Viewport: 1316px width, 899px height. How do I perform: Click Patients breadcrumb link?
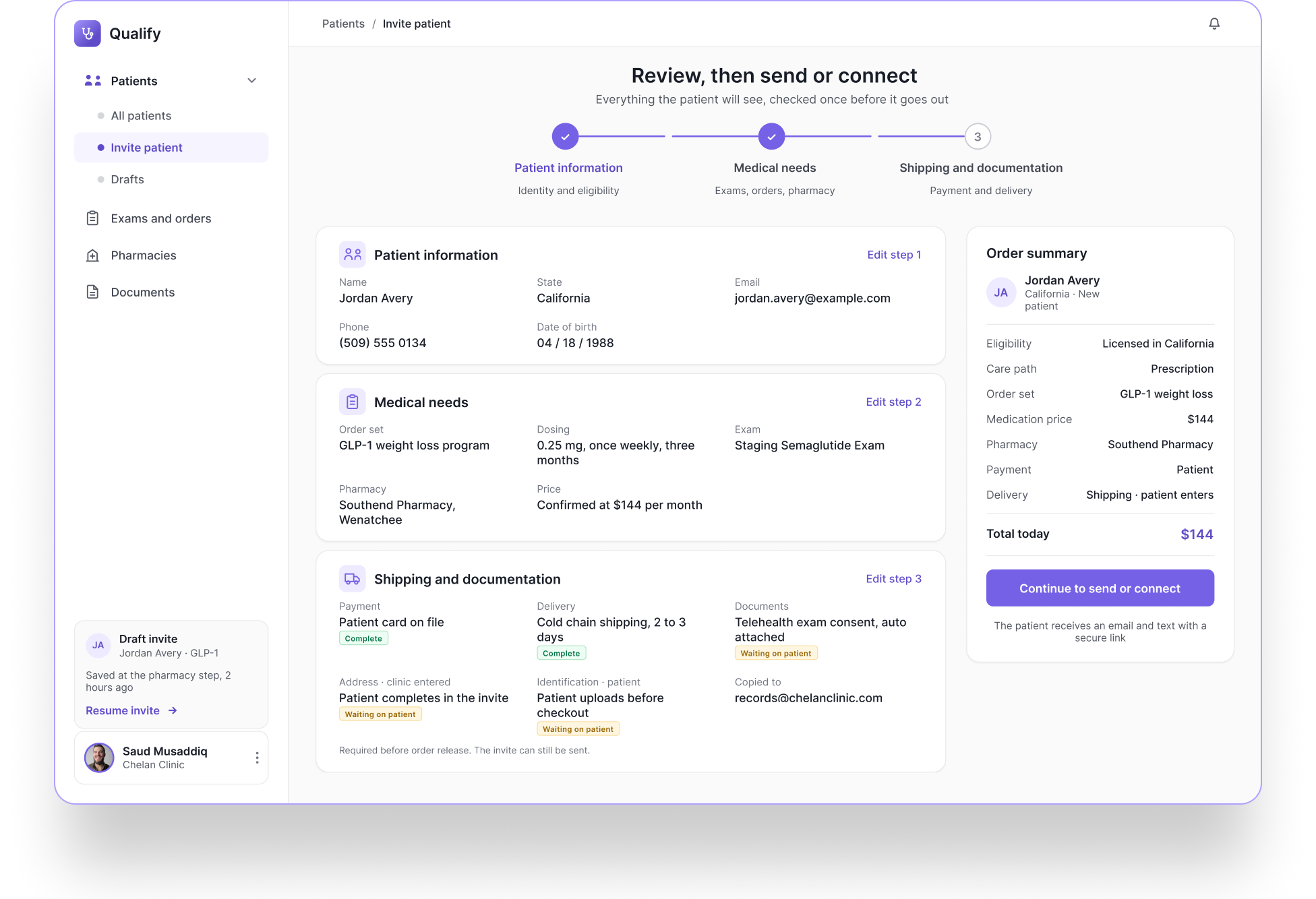tap(343, 24)
